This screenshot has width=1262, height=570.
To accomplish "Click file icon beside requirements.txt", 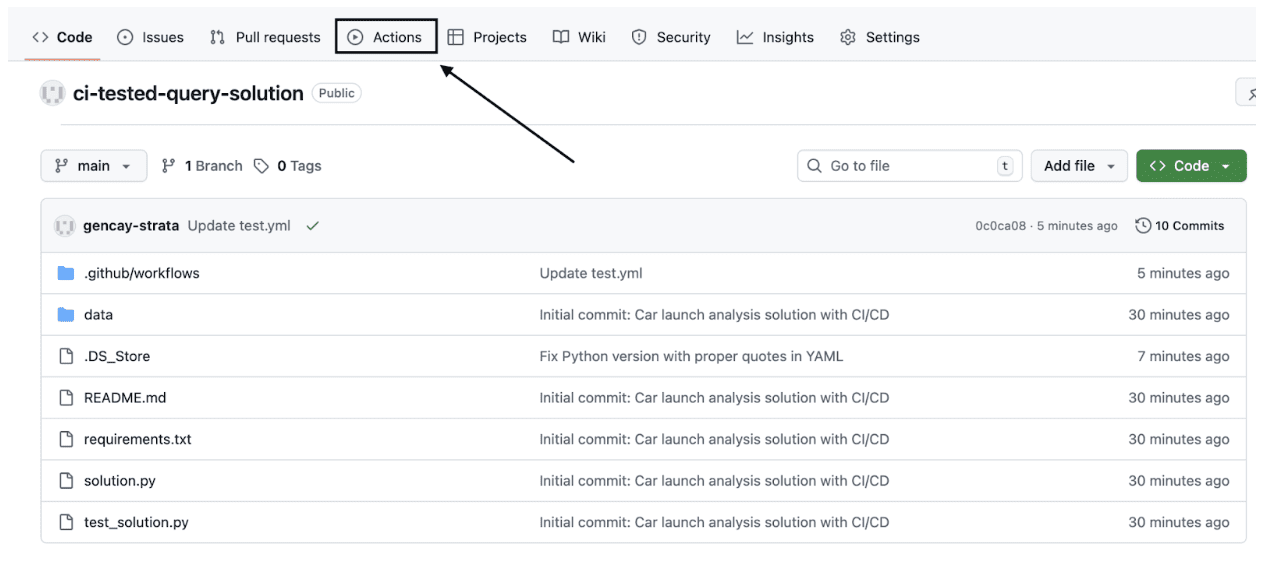I will (x=66, y=439).
